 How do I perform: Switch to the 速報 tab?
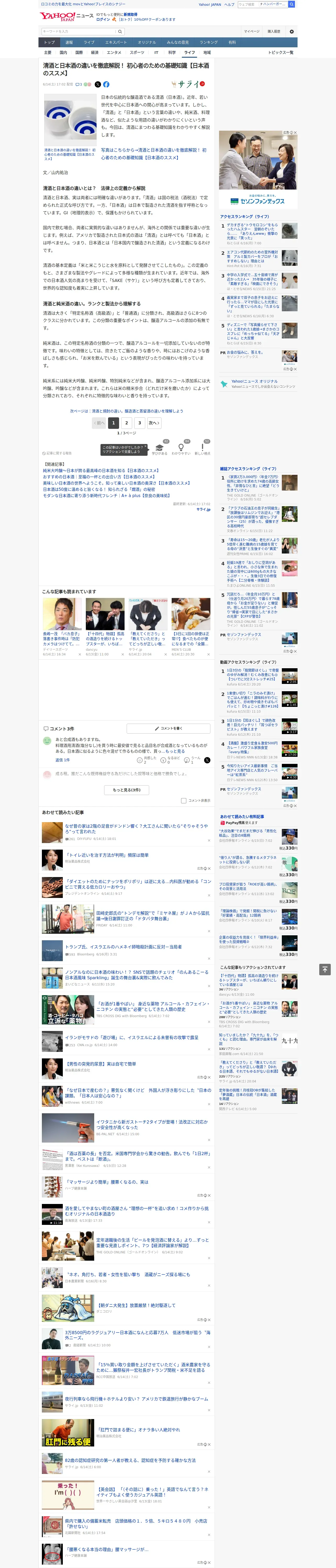coord(69,43)
